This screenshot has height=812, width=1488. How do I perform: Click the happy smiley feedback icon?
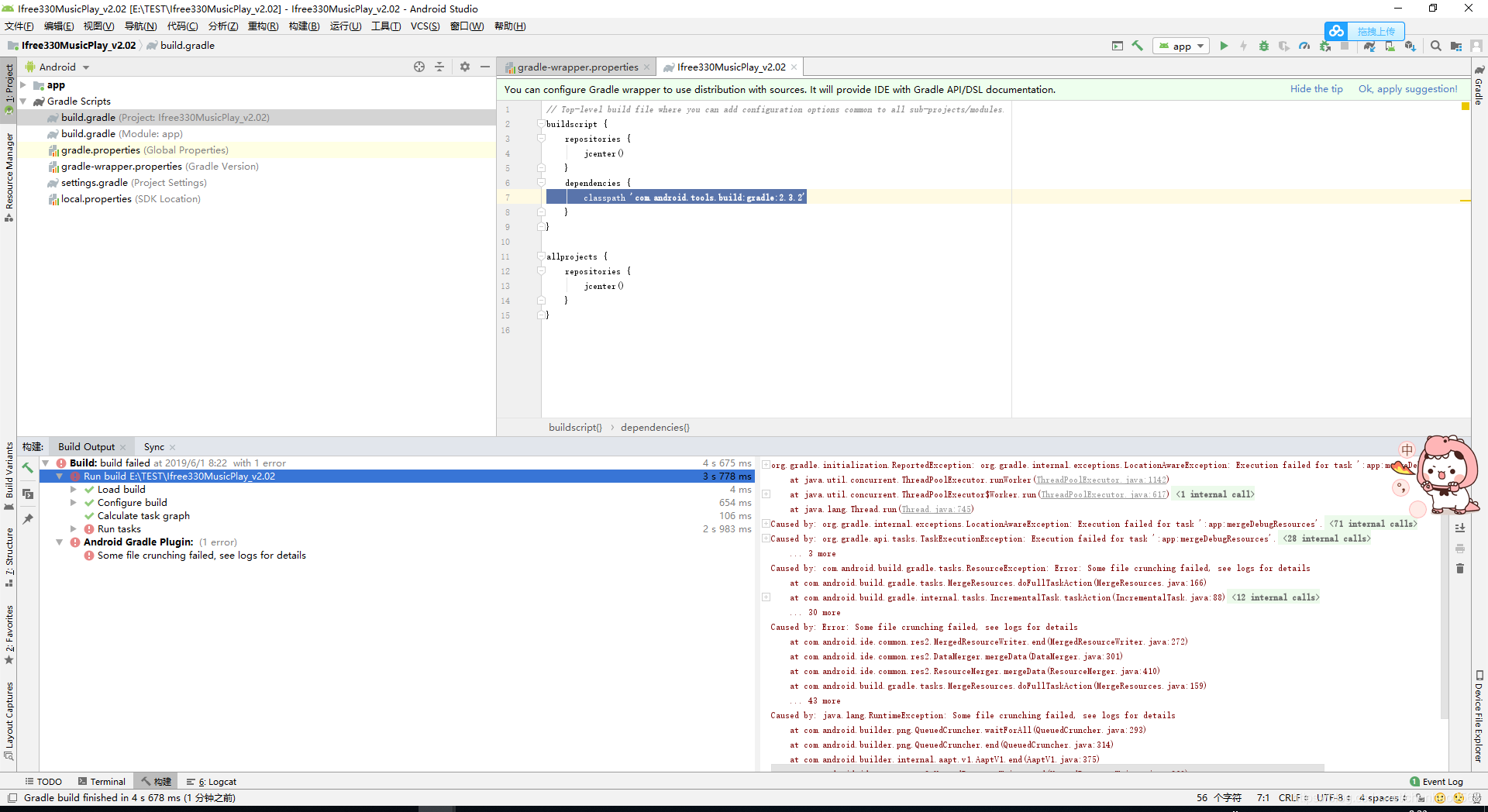coord(1440,797)
